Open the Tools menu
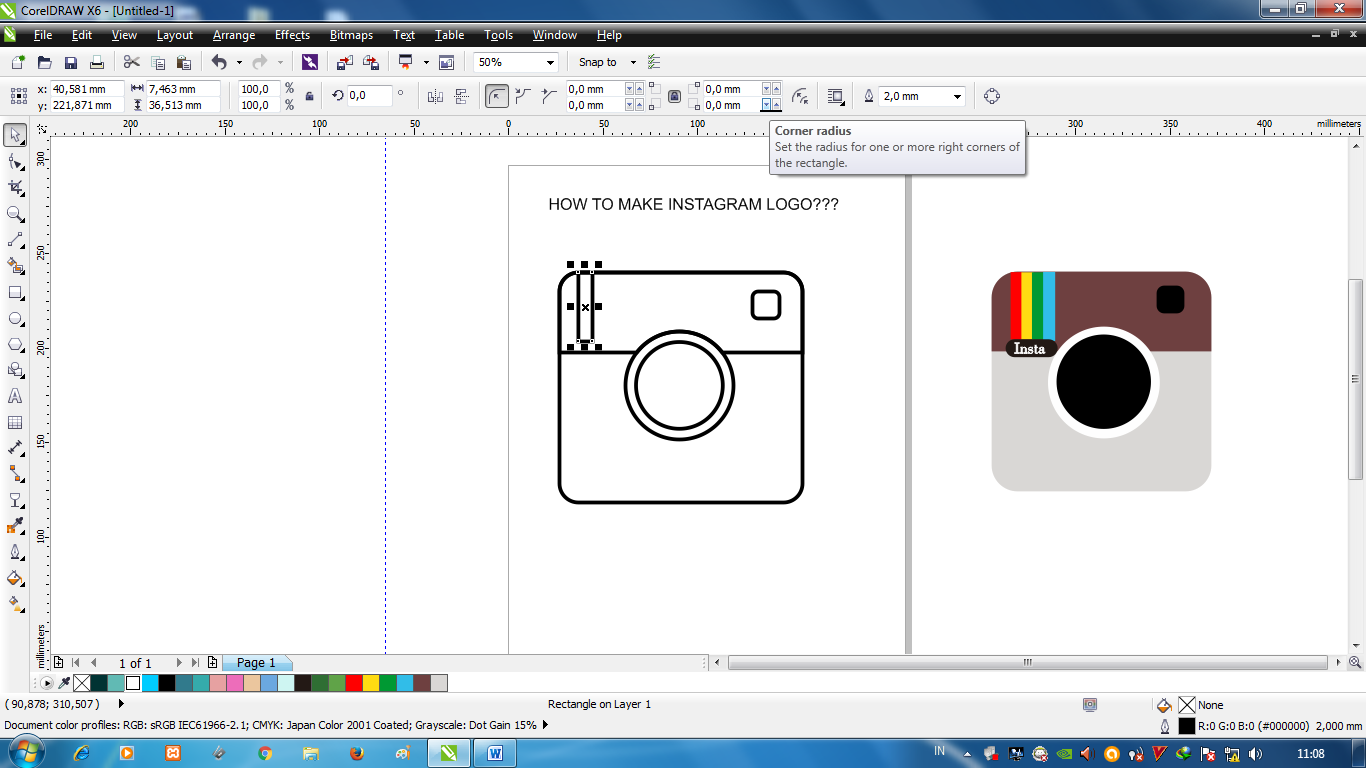The height and width of the screenshot is (768, 1366). click(x=498, y=35)
